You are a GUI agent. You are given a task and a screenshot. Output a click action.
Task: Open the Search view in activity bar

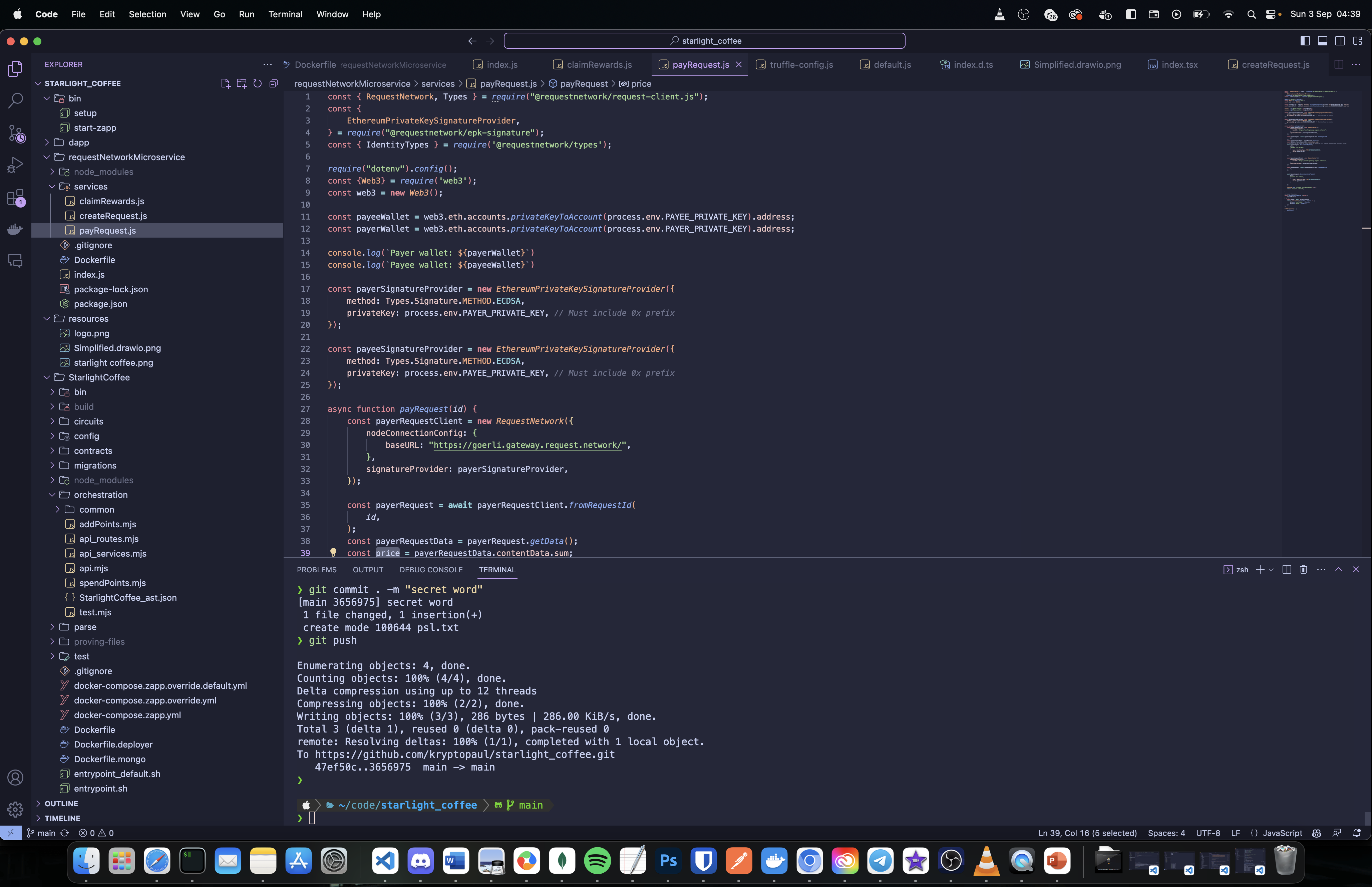tap(16, 101)
